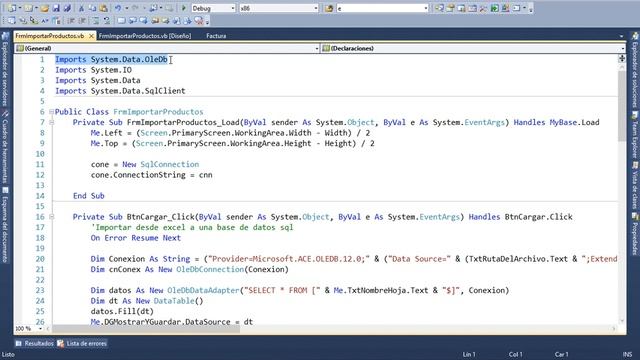Click 'cone.ConnectionString = cnn' code line
The width and height of the screenshot is (640, 360).
(x=151, y=175)
